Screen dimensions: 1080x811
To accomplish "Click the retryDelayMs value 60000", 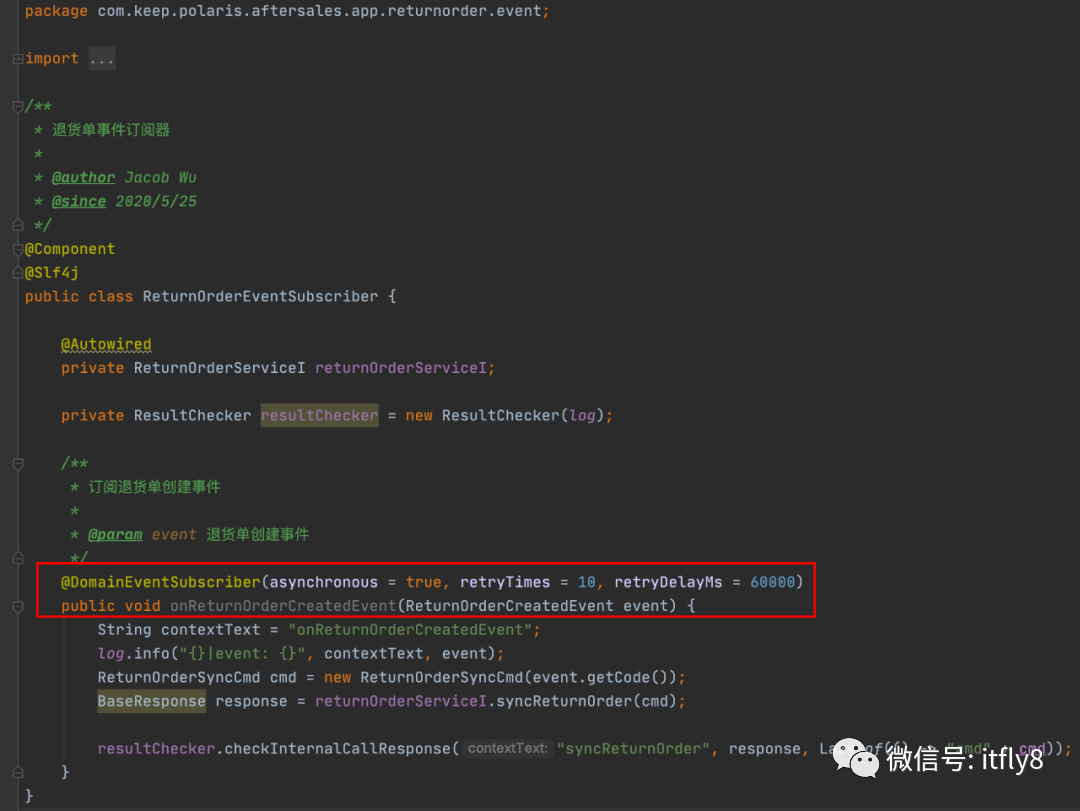I will [x=772, y=582].
